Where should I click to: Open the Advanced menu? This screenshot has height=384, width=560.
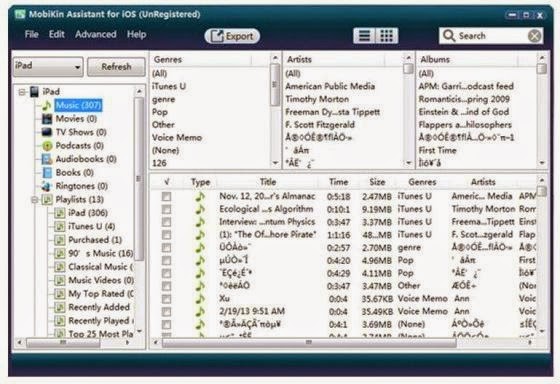click(96, 34)
